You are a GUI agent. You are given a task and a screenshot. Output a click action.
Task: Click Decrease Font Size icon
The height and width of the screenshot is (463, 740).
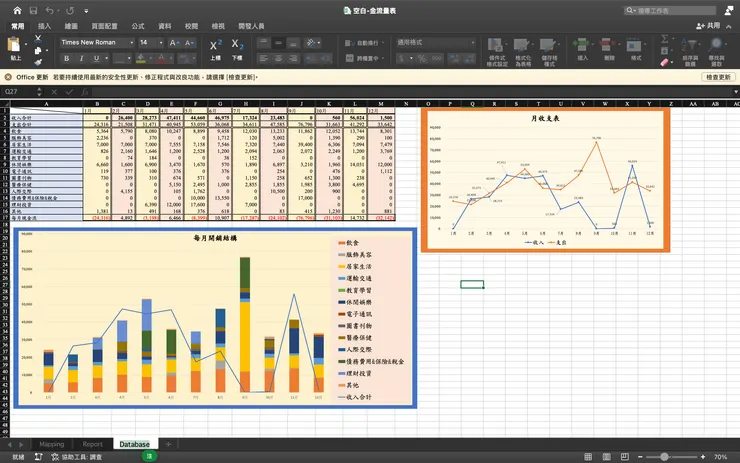pos(189,43)
